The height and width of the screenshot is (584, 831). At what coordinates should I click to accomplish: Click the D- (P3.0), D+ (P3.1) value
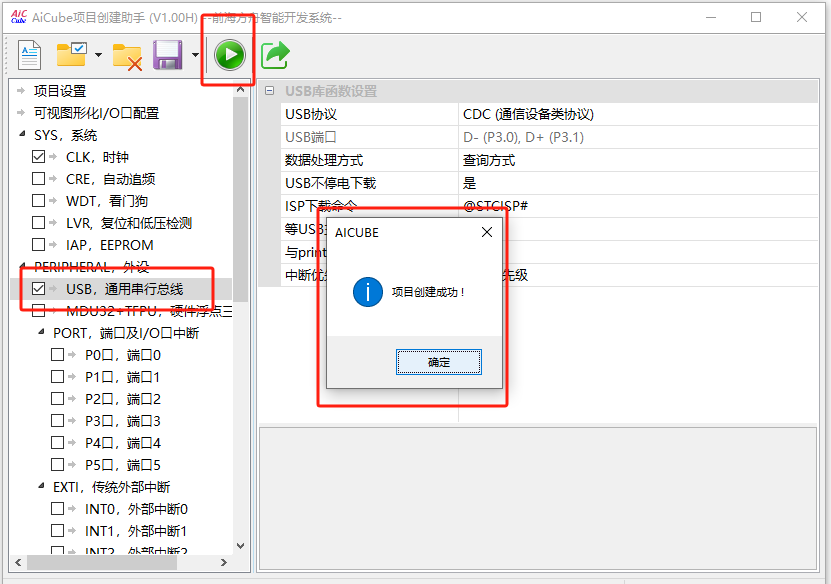(523, 137)
